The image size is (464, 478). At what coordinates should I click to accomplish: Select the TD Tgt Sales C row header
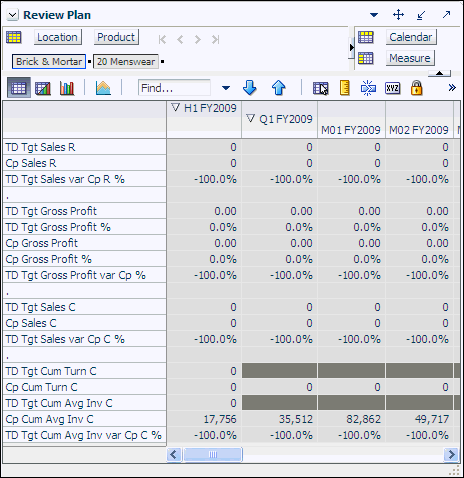85,307
